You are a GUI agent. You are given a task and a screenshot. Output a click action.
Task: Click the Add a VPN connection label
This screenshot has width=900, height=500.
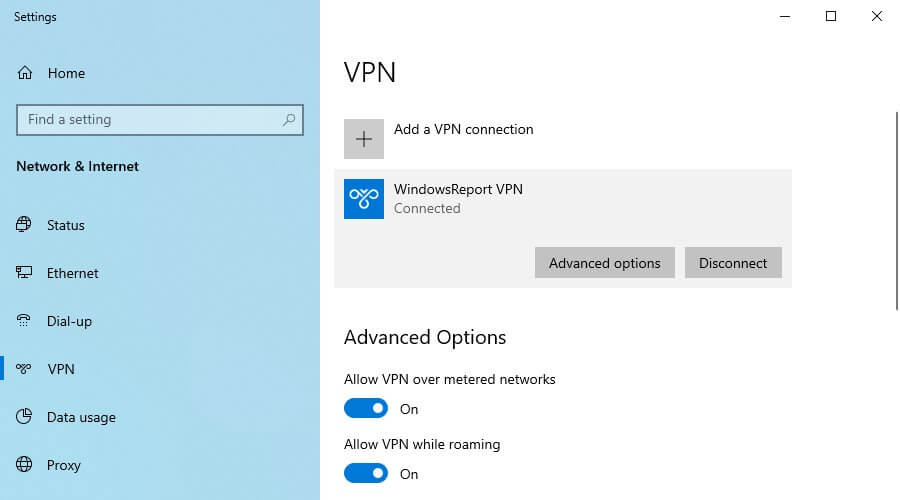pyautogui.click(x=463, y=129)
